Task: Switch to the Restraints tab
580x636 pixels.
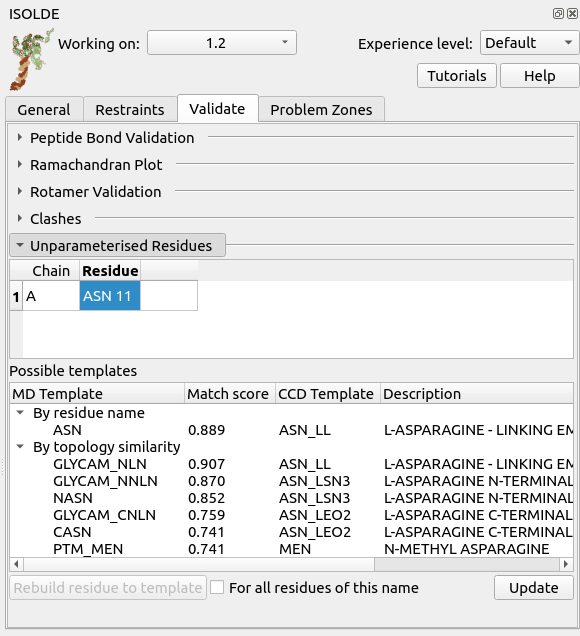Action: 130,110
